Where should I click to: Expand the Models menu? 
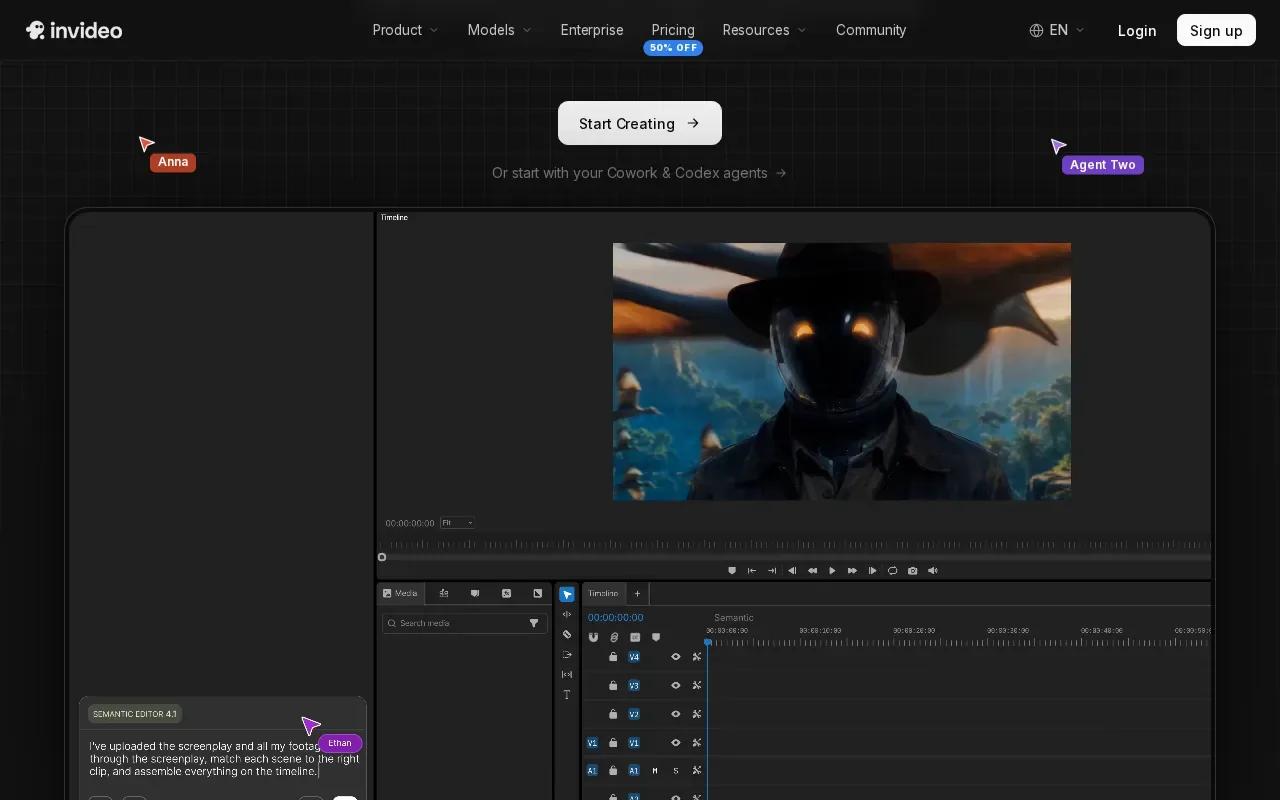[500, 30]
